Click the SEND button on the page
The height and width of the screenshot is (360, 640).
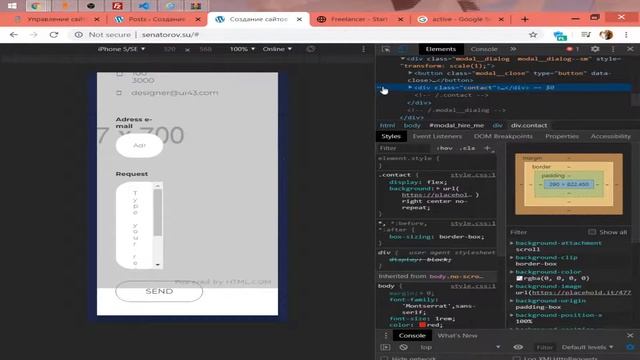(x=159, y=291)
